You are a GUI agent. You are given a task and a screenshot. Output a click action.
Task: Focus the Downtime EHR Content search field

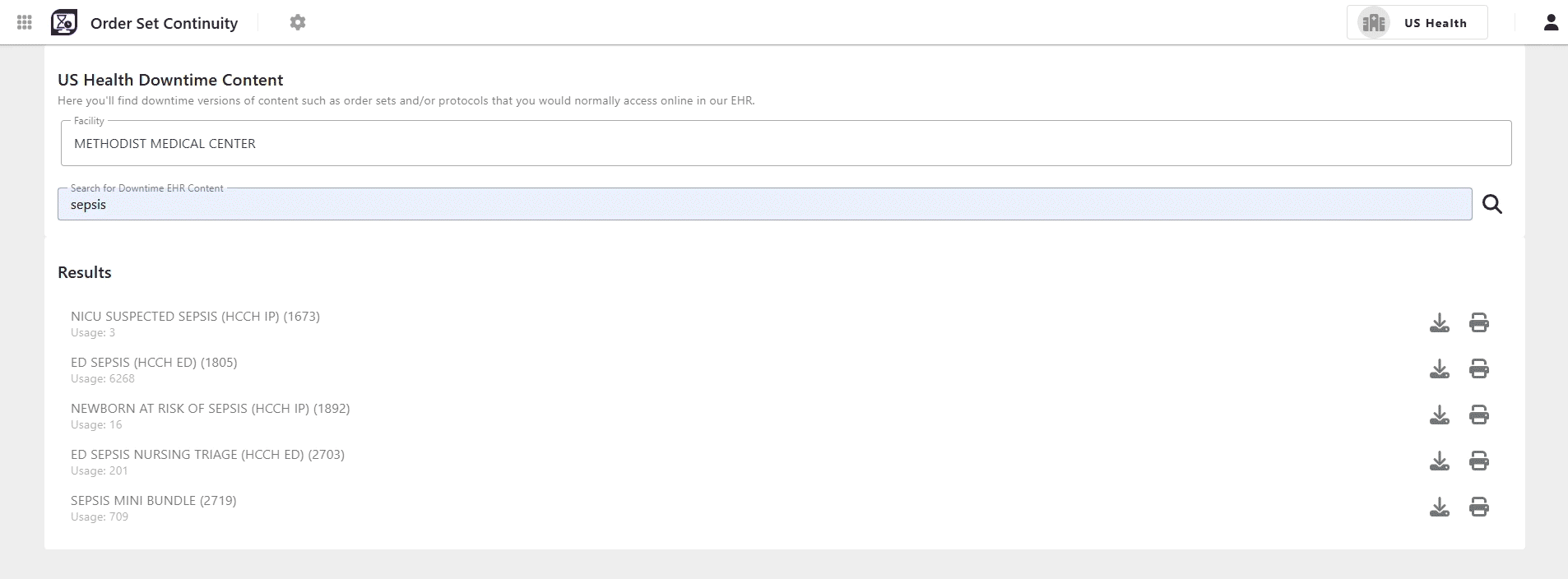[763, 205]
